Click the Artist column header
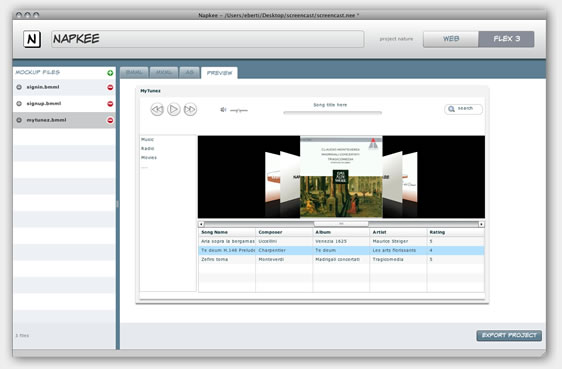562x369 pixels. click(398, 232)
